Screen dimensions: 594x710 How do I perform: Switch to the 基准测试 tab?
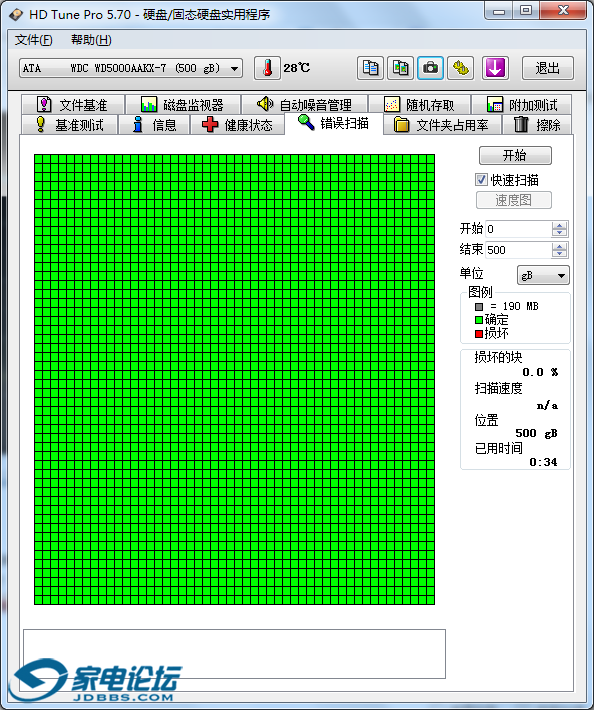[70, 125]
